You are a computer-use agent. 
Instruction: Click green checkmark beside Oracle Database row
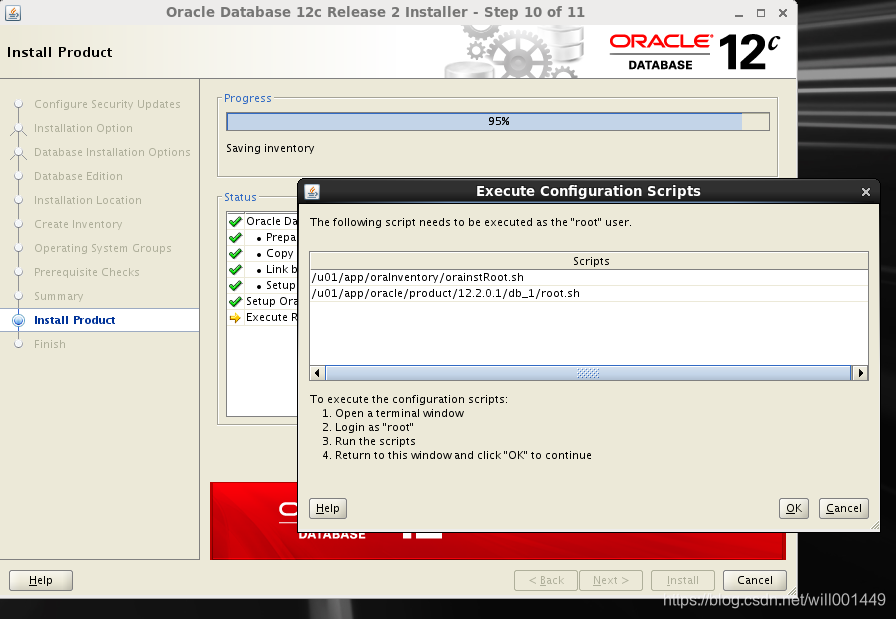click(x=235, y=221)
